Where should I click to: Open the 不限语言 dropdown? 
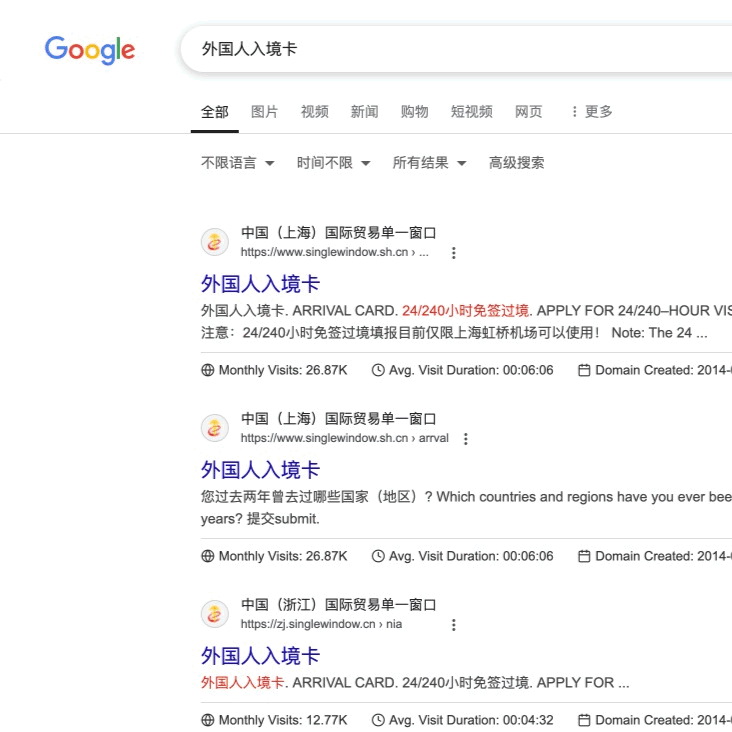238,163
